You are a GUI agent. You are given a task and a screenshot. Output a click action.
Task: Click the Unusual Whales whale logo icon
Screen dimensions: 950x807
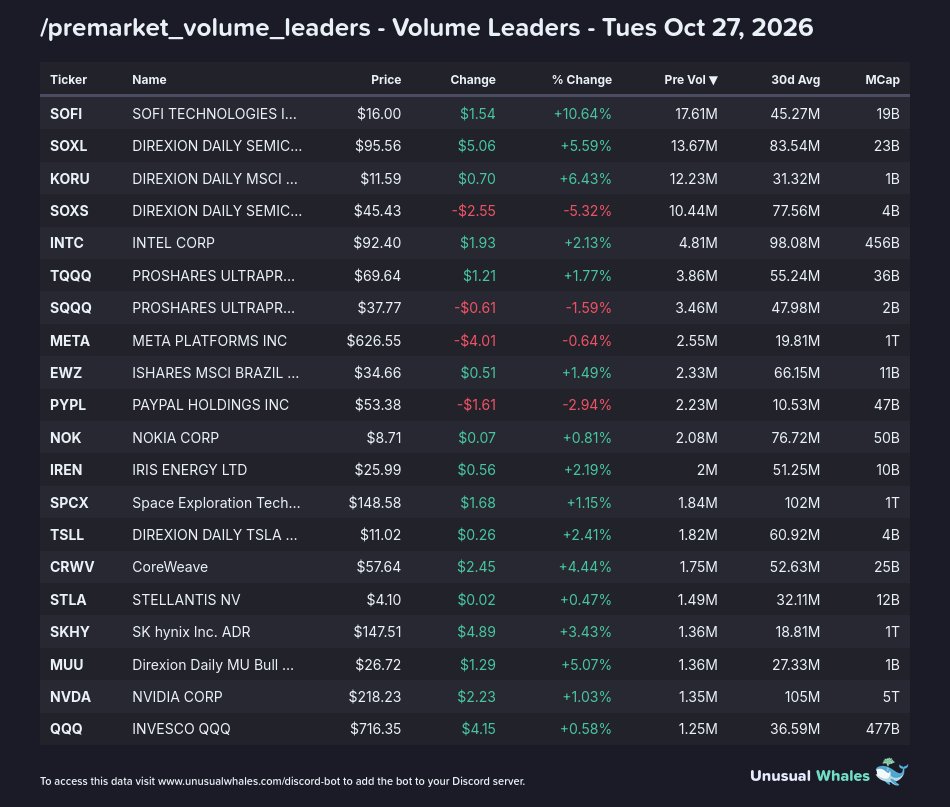click(892, 772)
